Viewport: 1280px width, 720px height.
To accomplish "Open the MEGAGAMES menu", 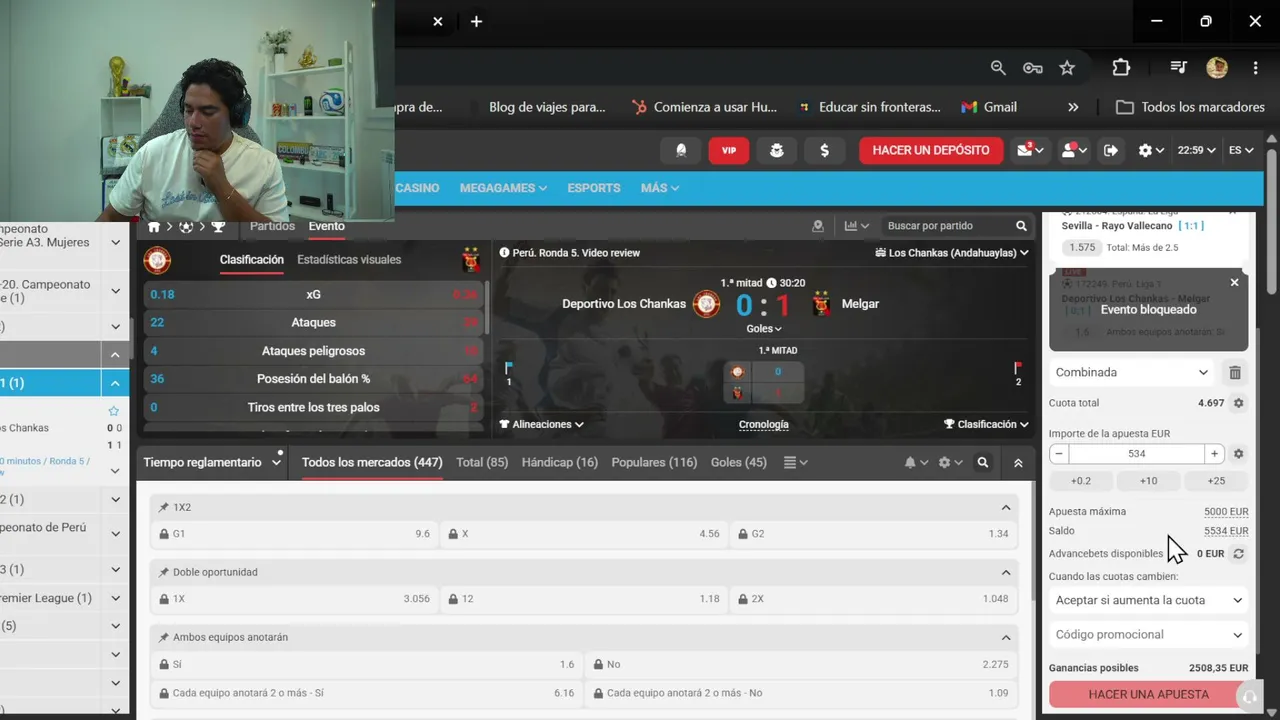I will click(503, 188).
